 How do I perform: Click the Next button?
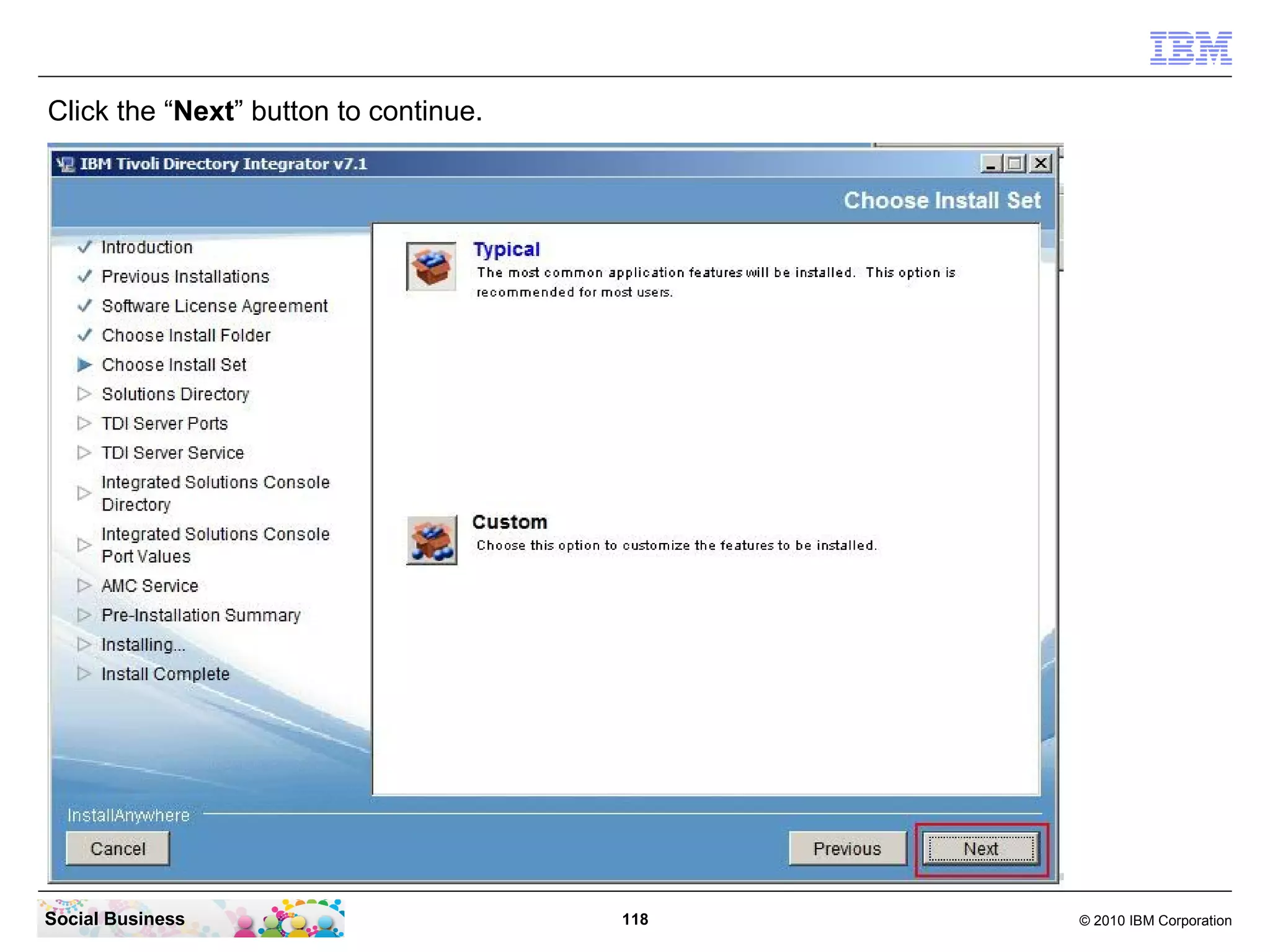tap(980, 848)
